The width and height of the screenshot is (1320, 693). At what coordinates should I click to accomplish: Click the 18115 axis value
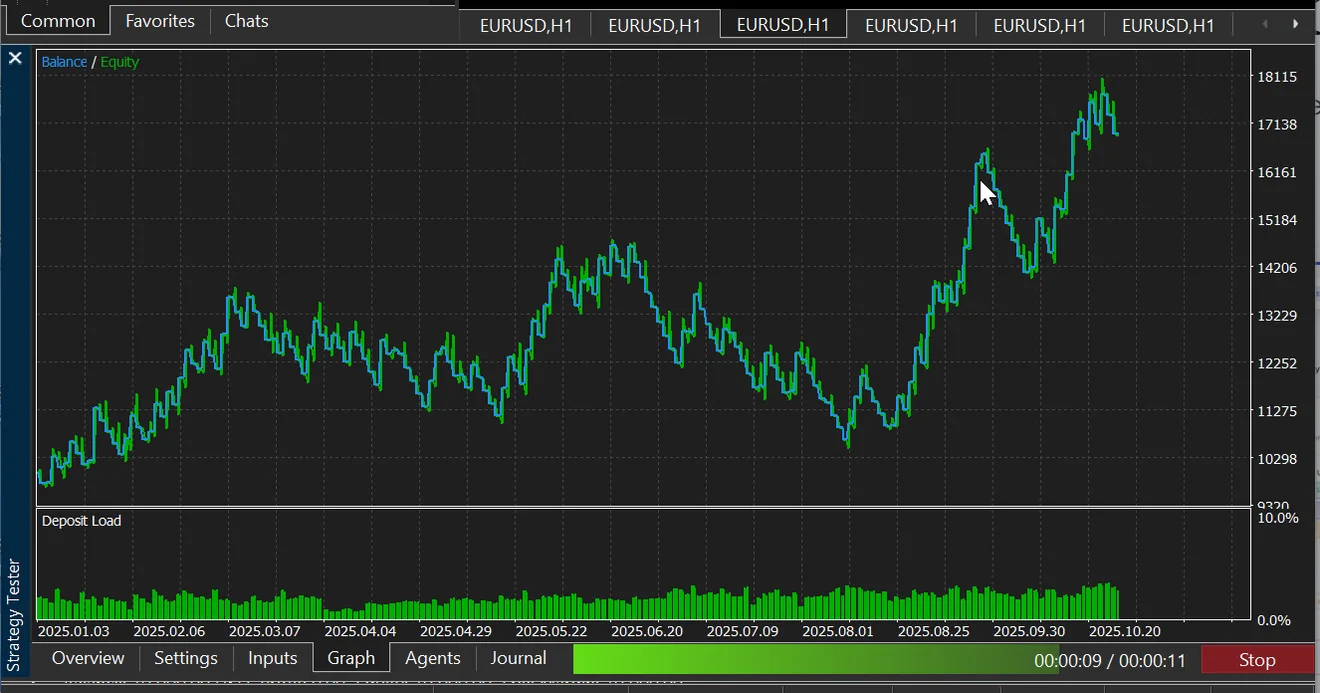[x=1276, y=77]
